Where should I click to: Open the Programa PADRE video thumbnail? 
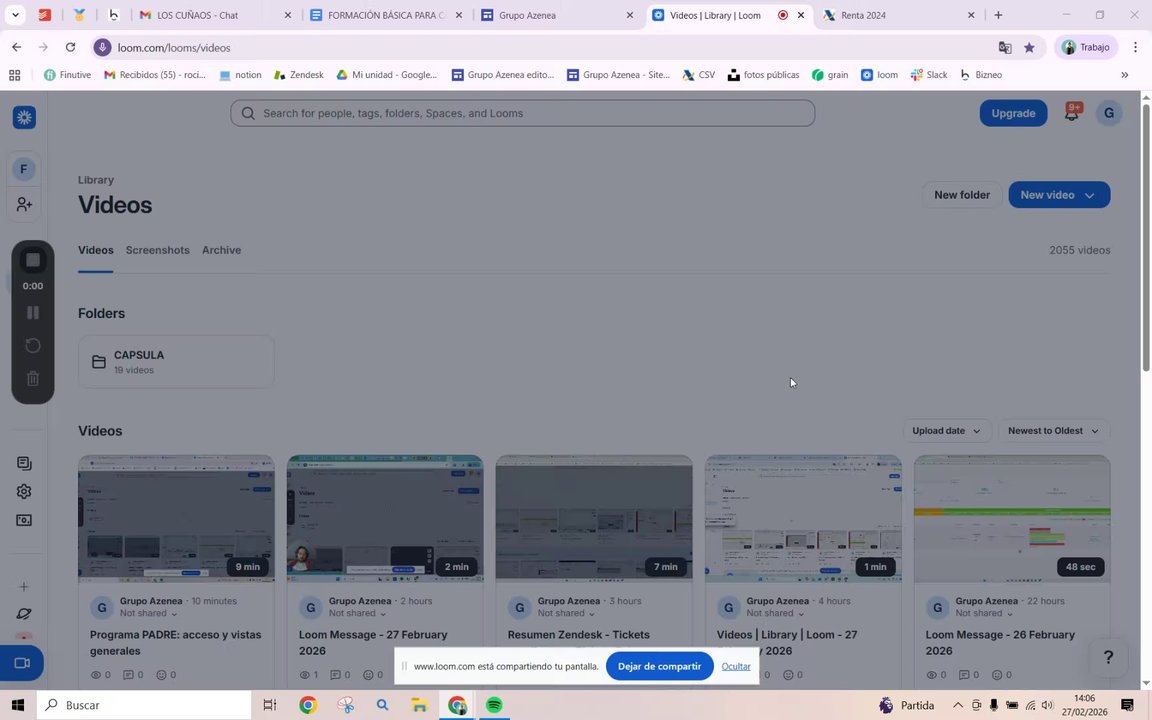pos(176,519)
